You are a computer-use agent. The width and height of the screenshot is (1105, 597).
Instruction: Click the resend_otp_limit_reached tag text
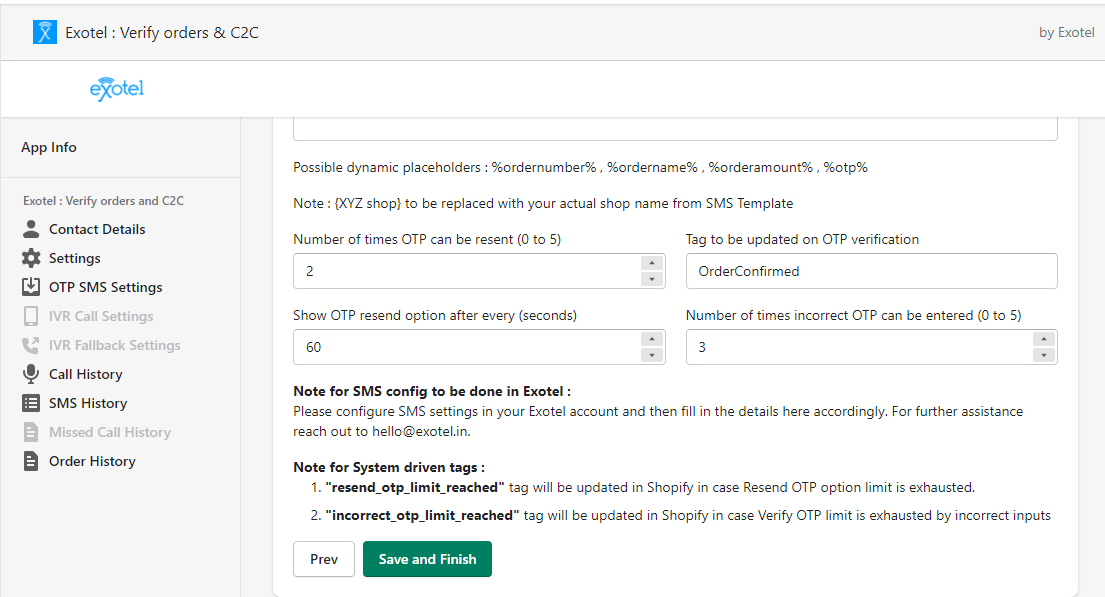(415, 487)
